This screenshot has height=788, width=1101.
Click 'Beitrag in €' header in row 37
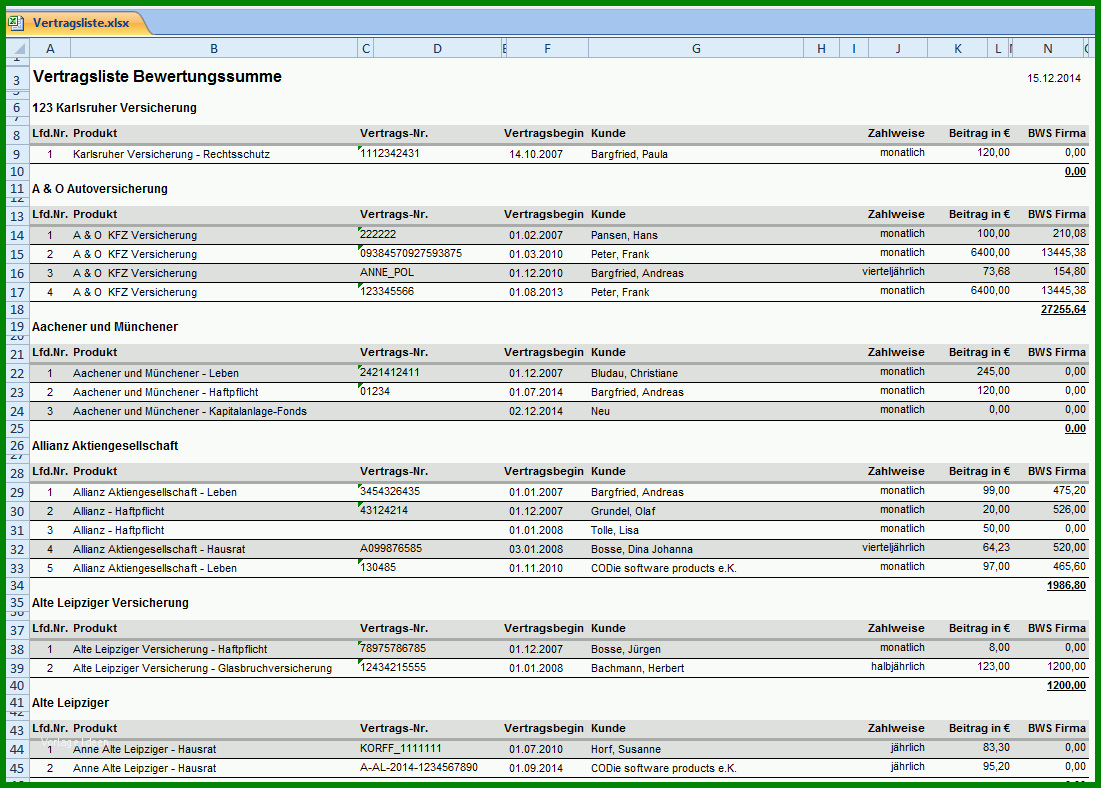[x=979, y=628]
